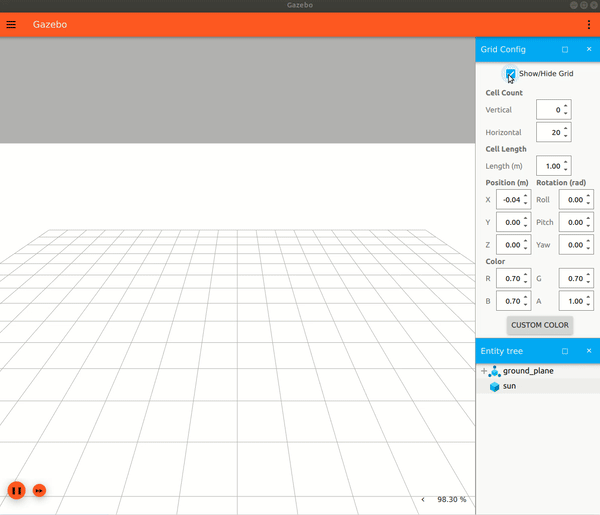
Task: Increase Position Y value
Action: (525, 218)
